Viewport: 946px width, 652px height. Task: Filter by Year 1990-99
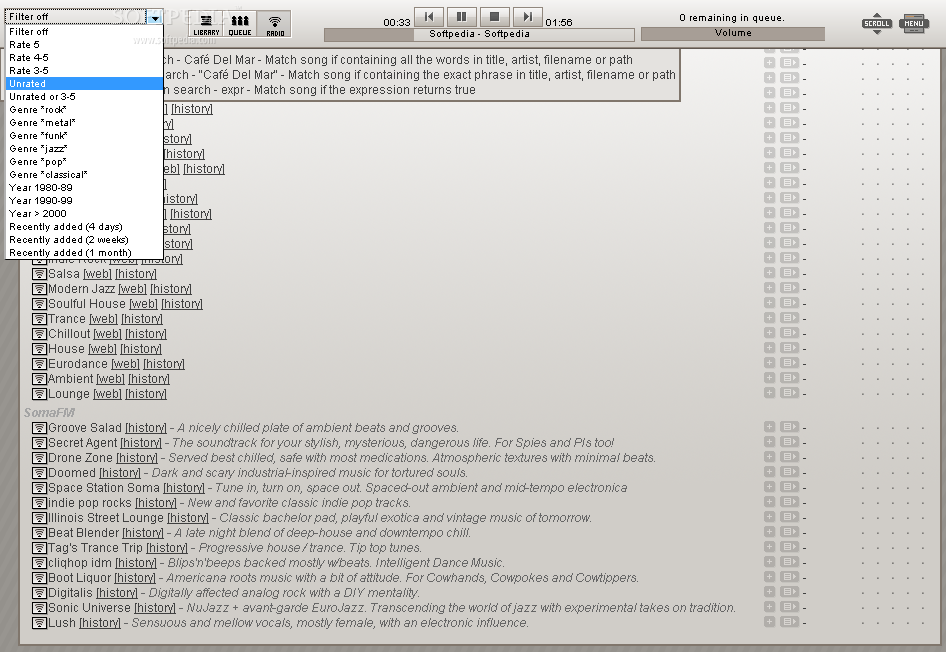(84, 201)
